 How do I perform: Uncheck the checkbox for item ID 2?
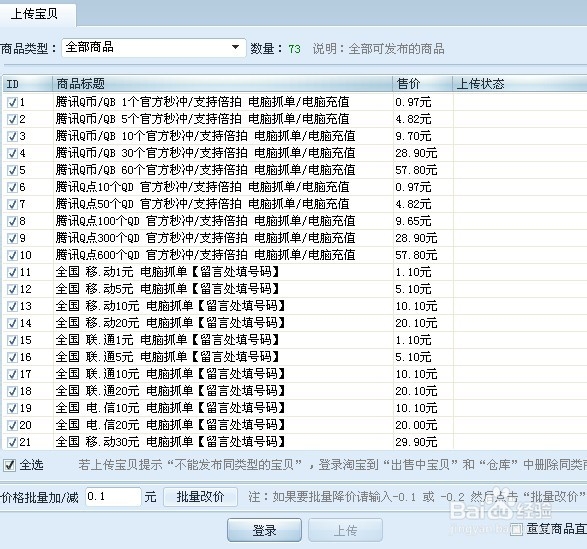(x=12, y=119)
